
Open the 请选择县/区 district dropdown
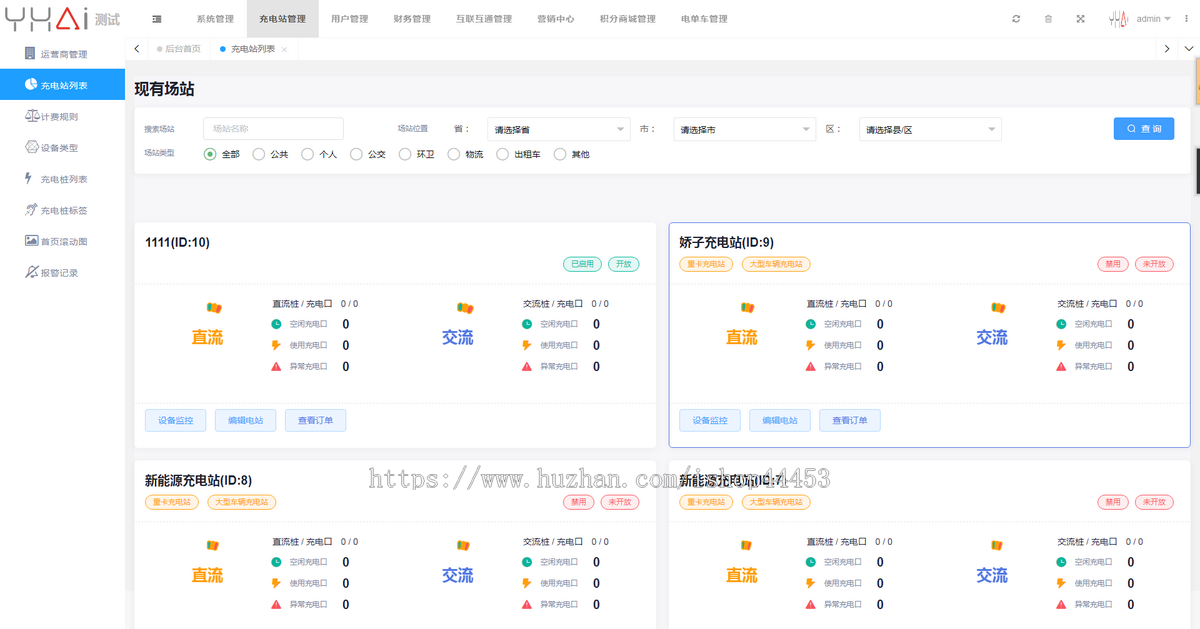pos(930,129)
